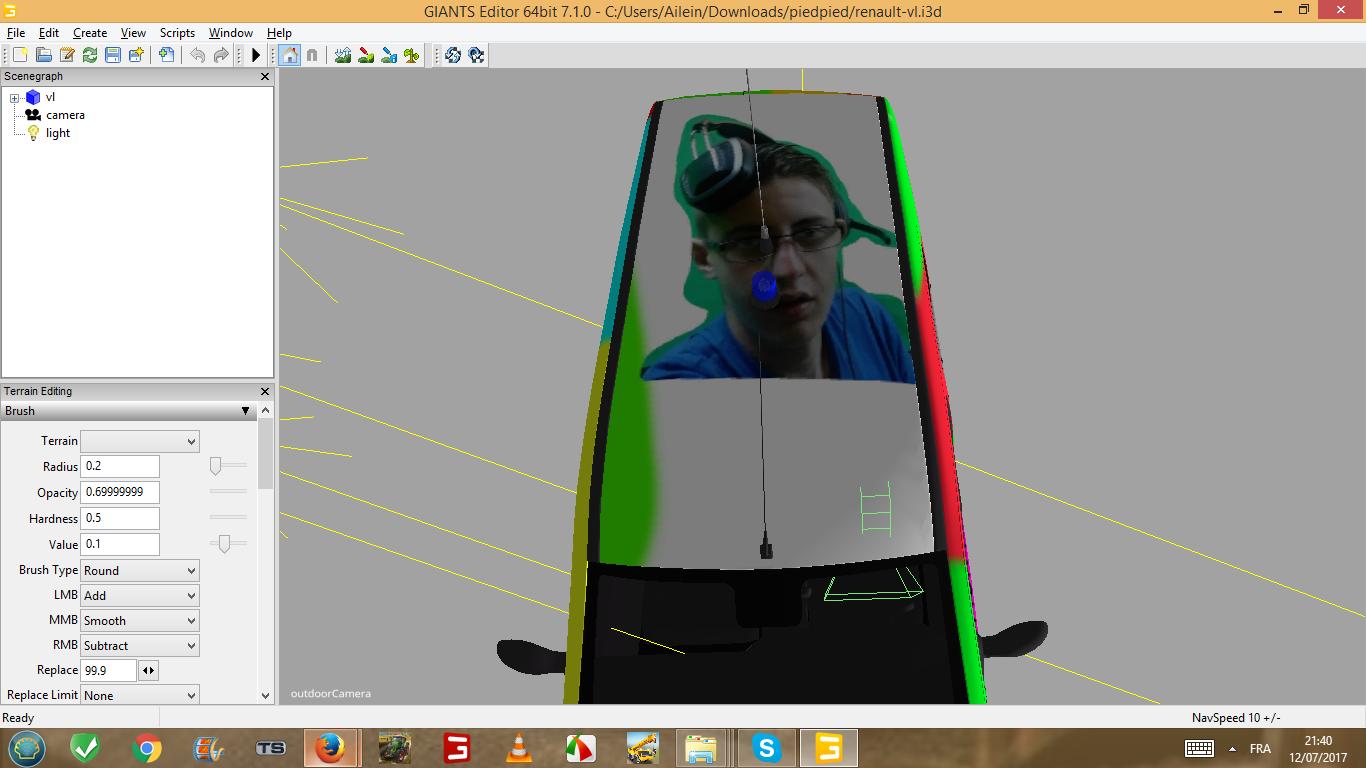Image resolution: width=1366 pixels, height=768 pixels.
Task: Open the Brush Type dropdown
Action: click(139, 570)
